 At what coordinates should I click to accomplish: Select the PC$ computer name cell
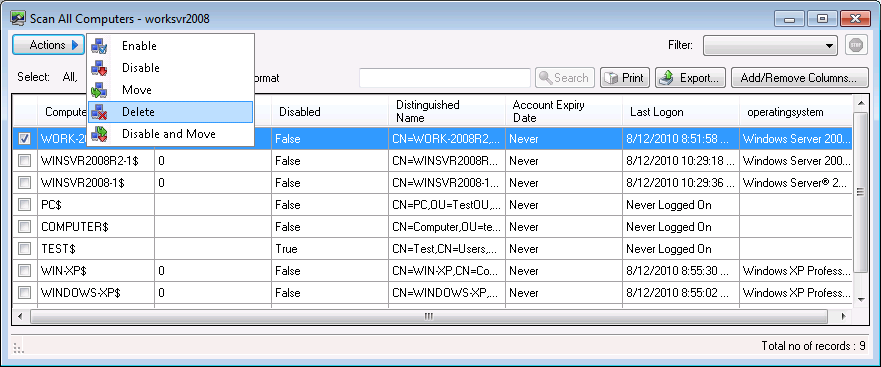(x=96, y=205)
